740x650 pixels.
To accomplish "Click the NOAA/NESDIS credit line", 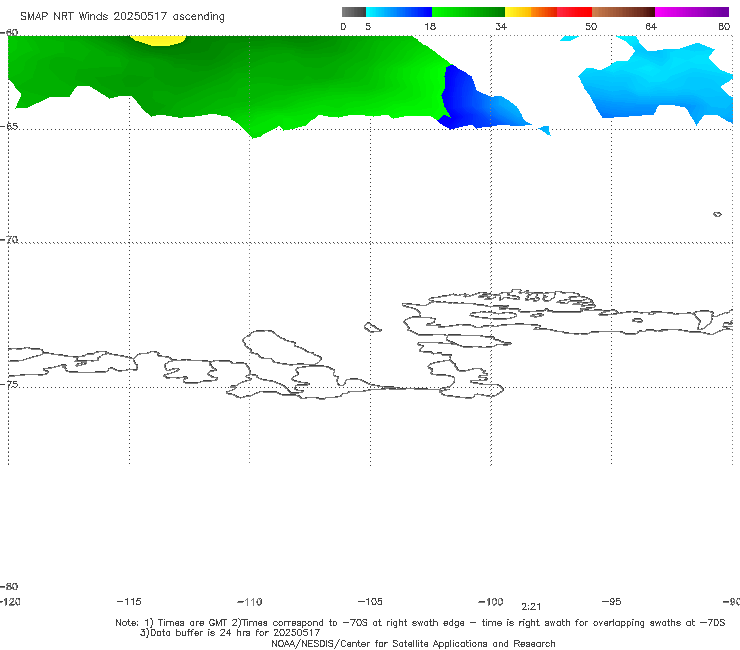I will pos(413,643).
